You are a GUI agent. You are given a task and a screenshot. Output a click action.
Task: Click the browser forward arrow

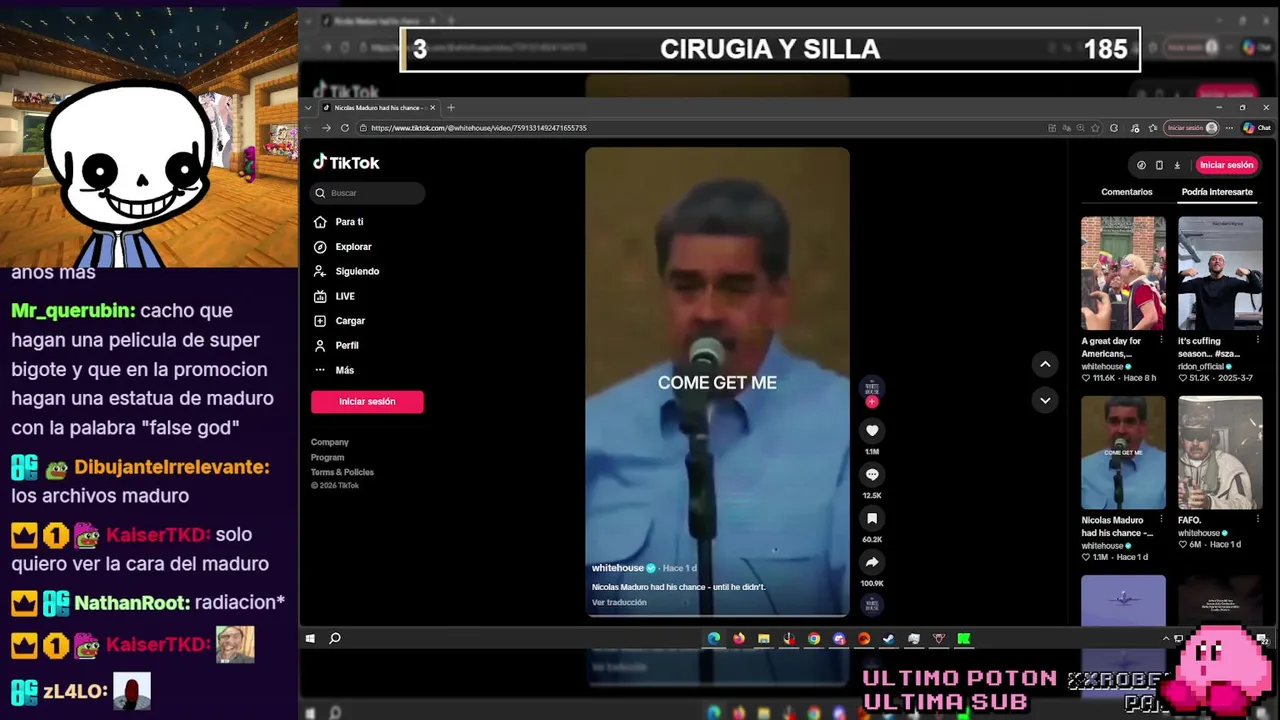point(326,128)
